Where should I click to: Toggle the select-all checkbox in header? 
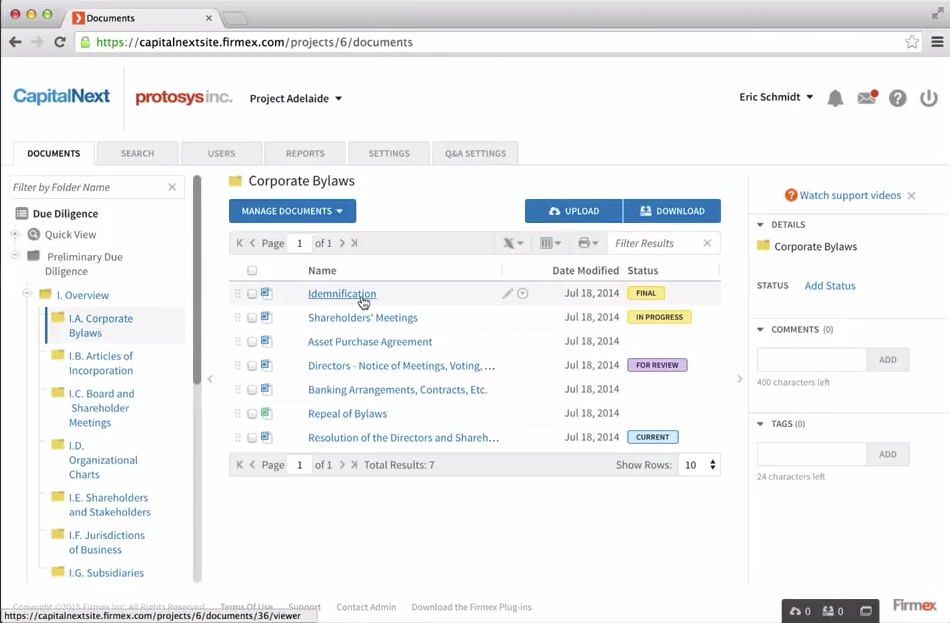point(252,270)
